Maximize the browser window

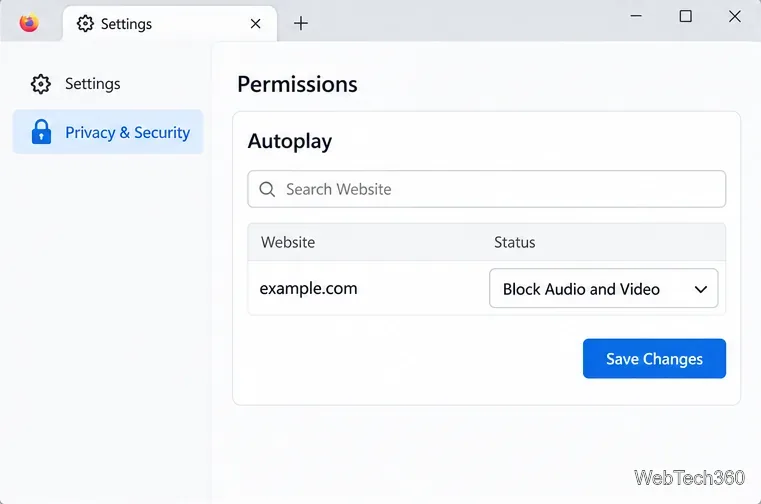[x=685, y=16]
